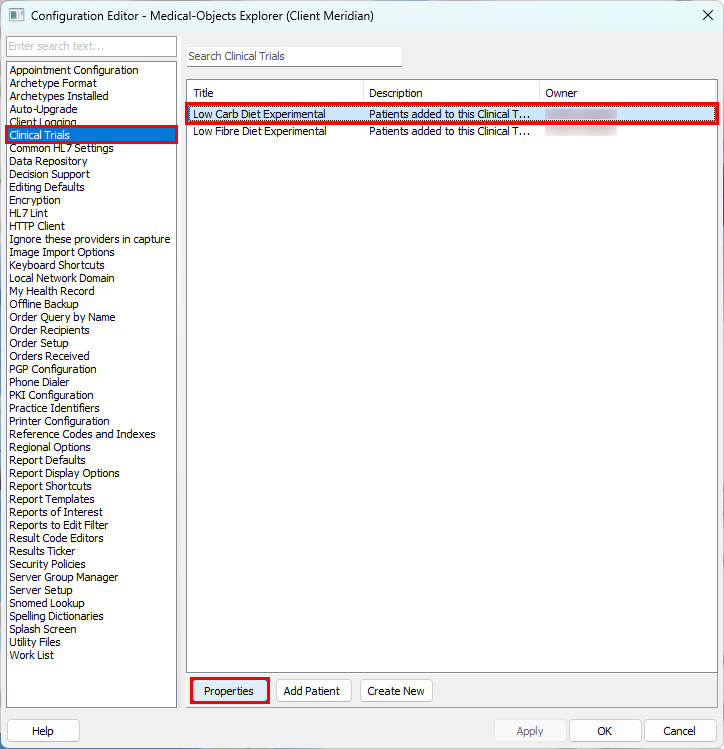Sort trials by the Title column header
This screenshot has width=724, height=749.
[275, 93]
